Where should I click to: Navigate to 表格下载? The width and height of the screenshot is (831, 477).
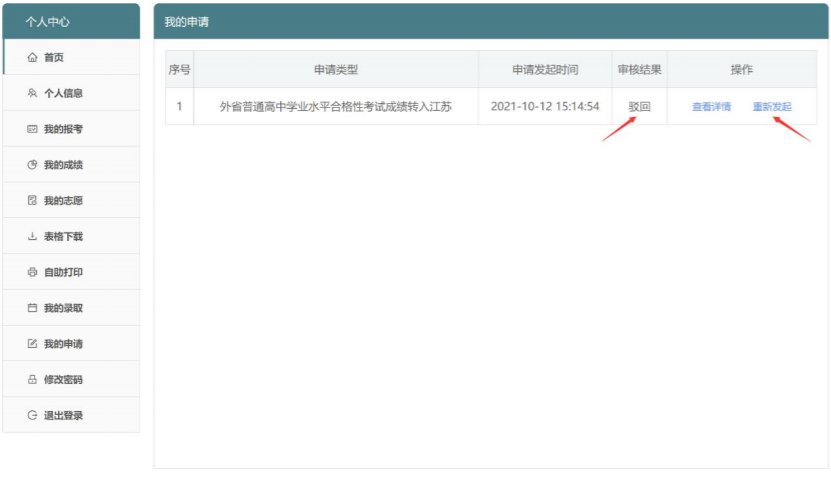(72, 236)
